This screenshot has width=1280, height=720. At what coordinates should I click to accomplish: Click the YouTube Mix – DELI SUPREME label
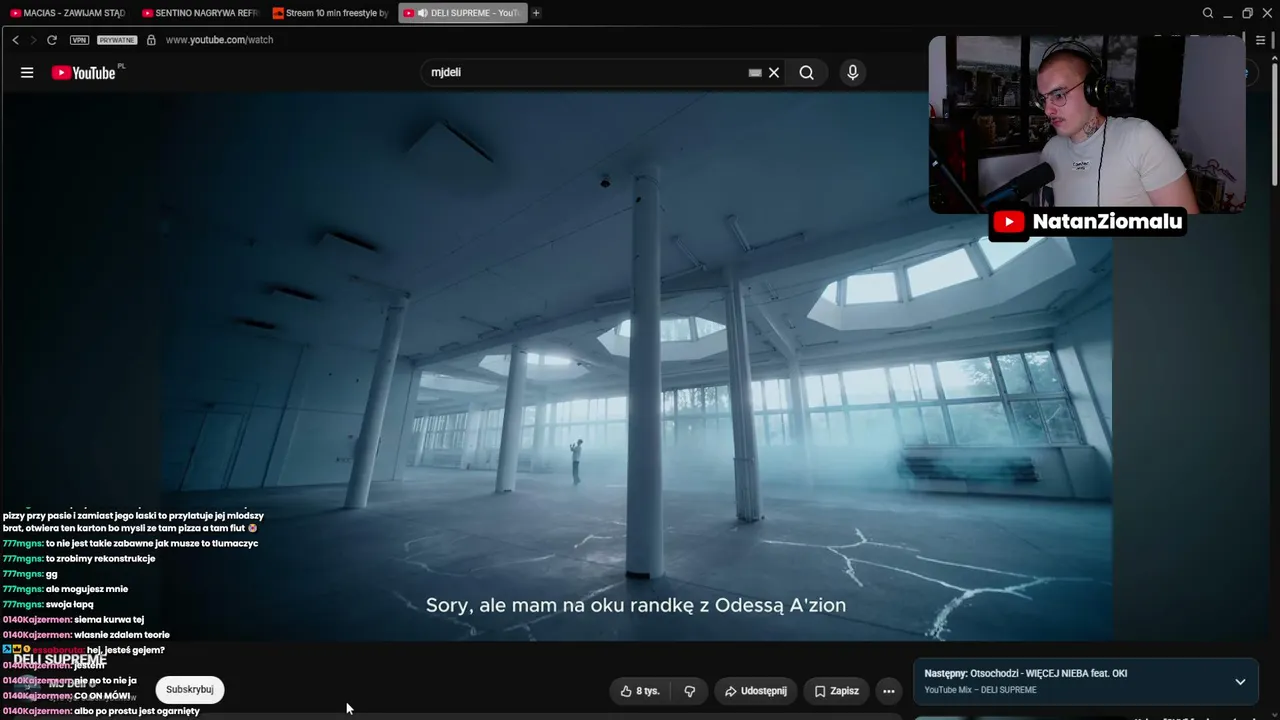pyautogui.click(x=980, y=690)
